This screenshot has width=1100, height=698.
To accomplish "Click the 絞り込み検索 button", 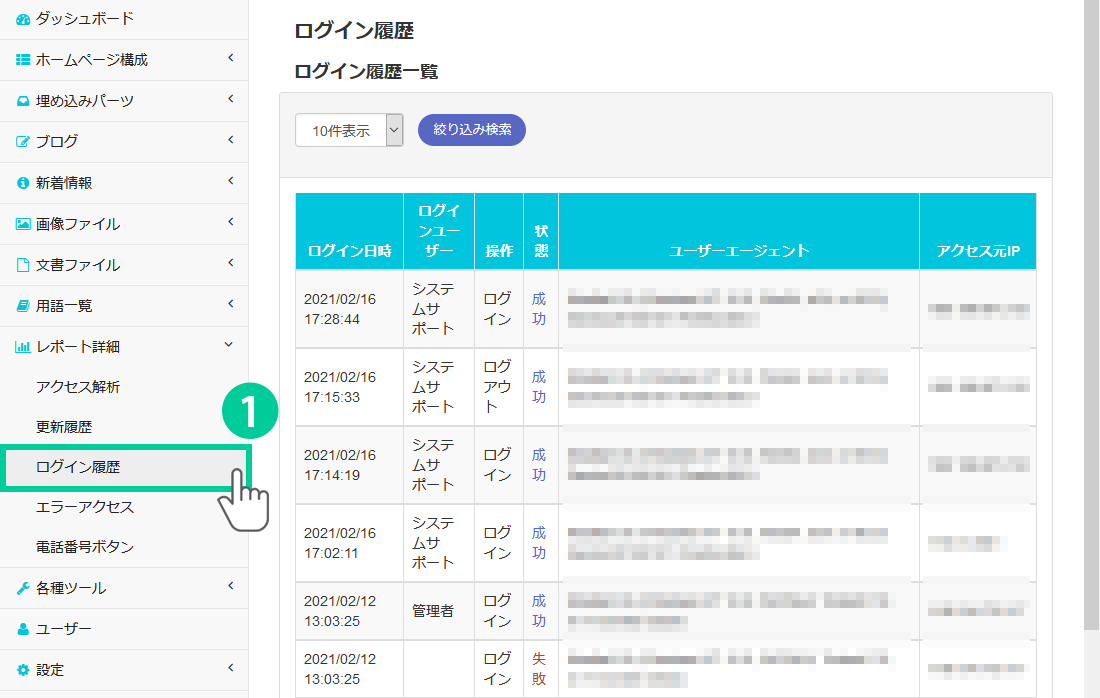I will 472,130.
